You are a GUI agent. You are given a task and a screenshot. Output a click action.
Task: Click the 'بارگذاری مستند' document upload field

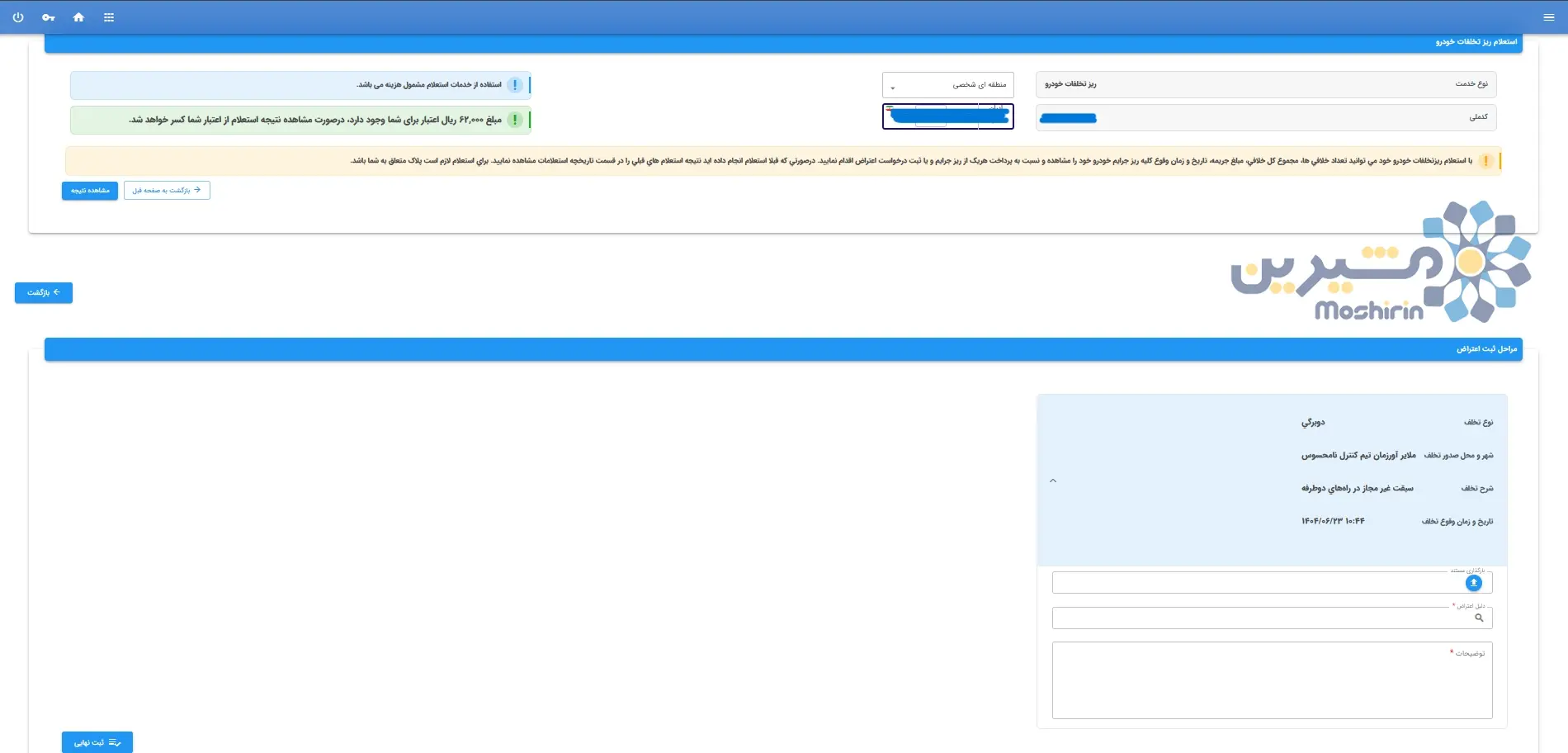point(1254,583)
